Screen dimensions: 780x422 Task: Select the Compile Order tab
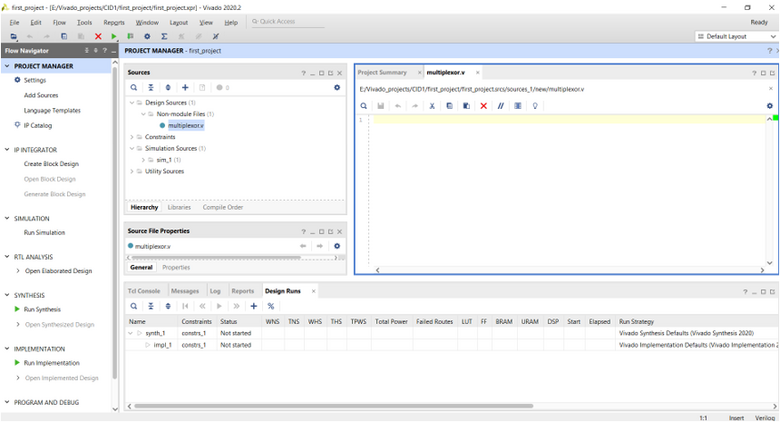coord(223,207)
